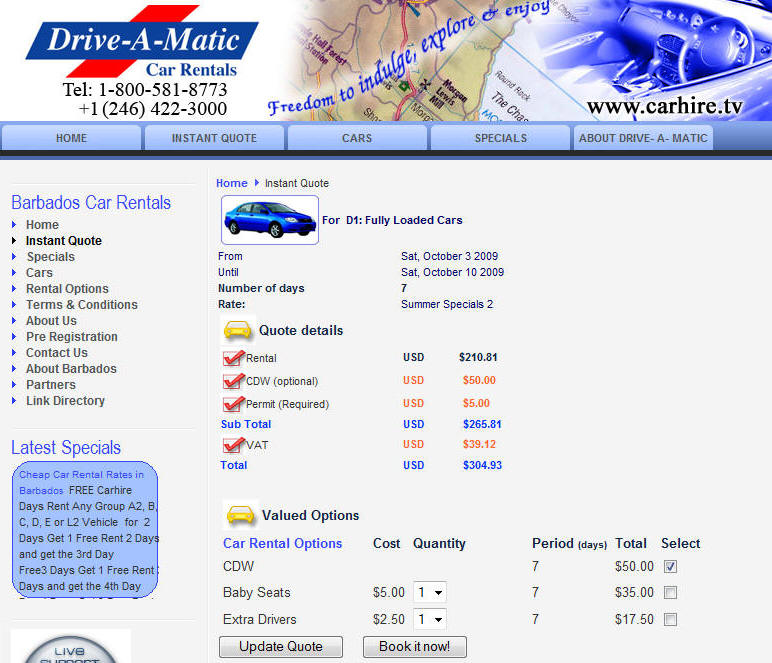Open Rental Options in the sidebar
This screenshot has height=663, width=772.
67,288
